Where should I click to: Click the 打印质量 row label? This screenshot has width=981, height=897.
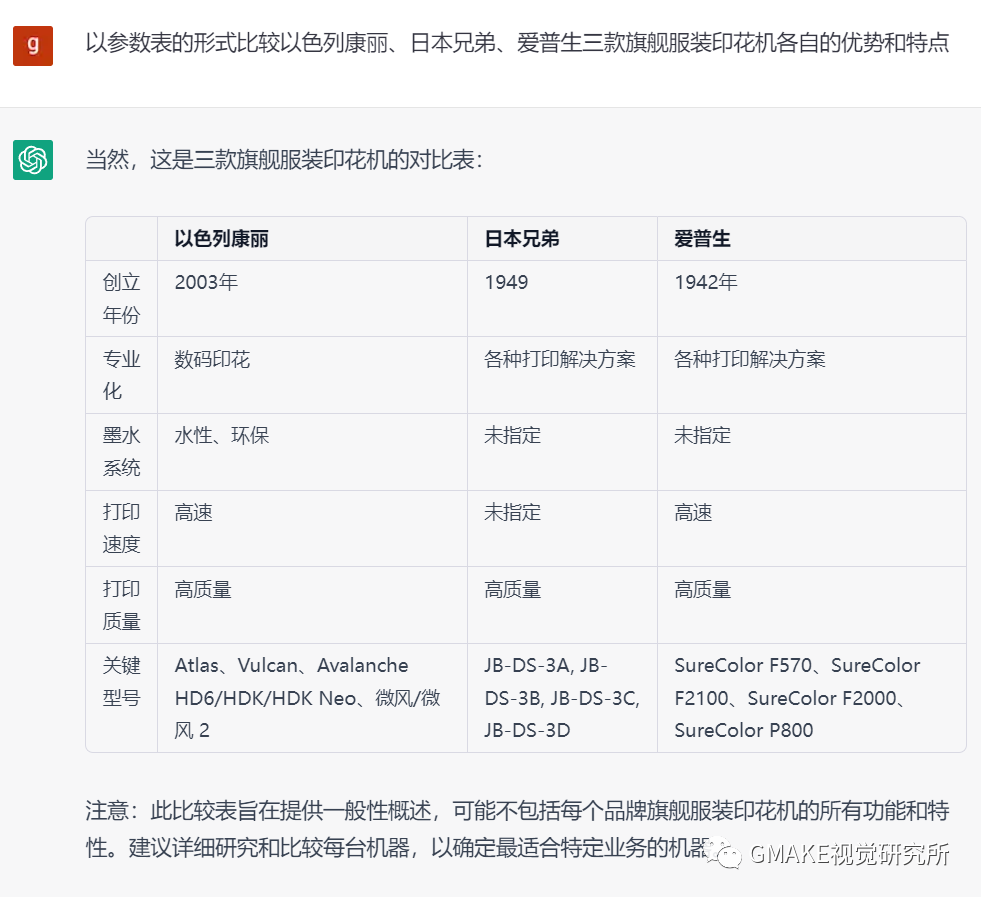[121, 606]
